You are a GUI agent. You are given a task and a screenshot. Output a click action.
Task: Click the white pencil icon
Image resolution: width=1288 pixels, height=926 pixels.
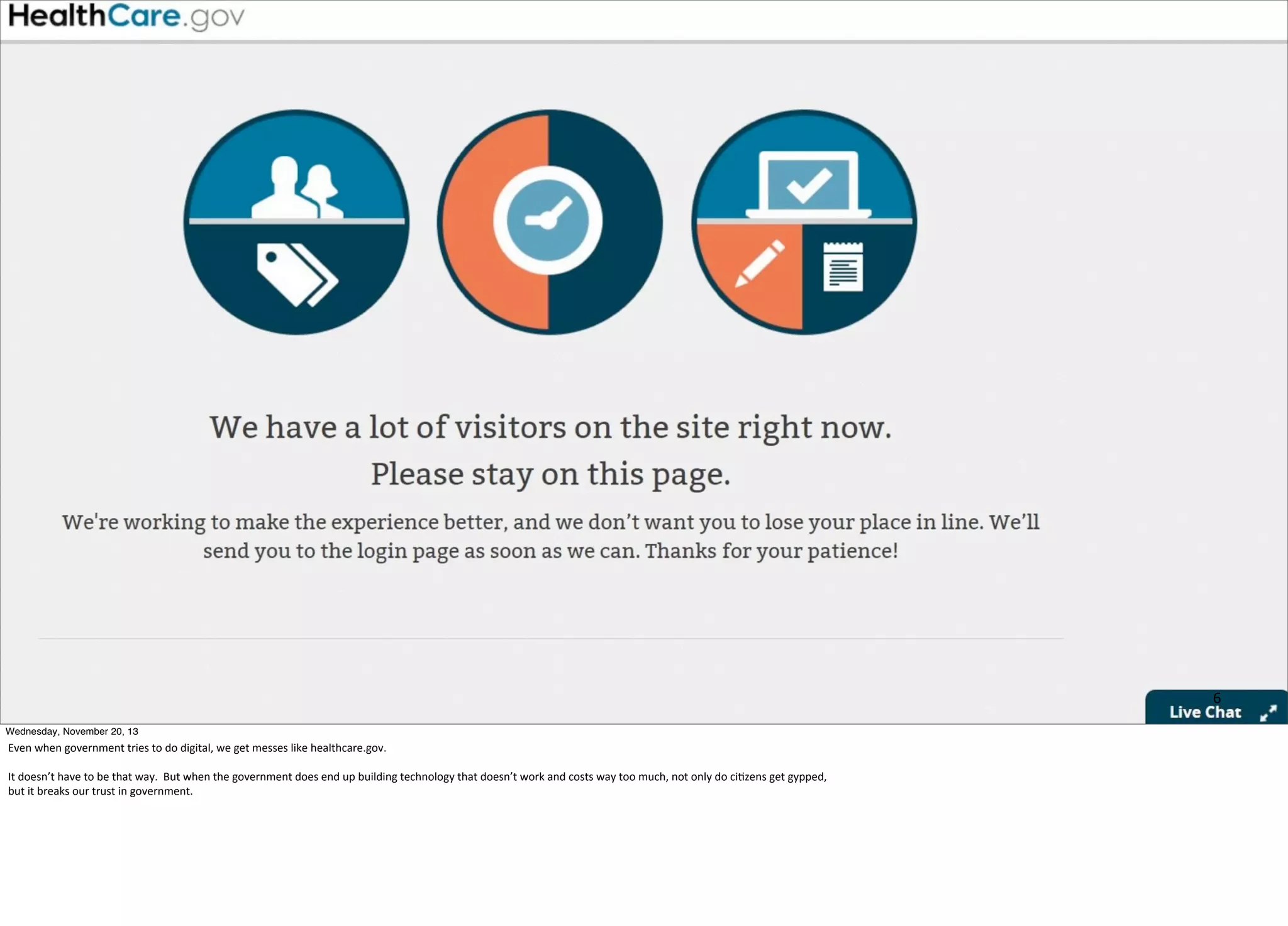tap(760, 263)
